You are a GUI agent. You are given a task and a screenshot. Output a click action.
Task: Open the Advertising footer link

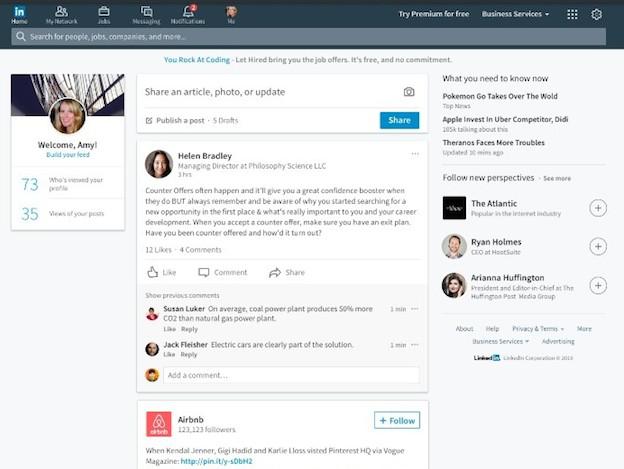(x=558, y=341)
